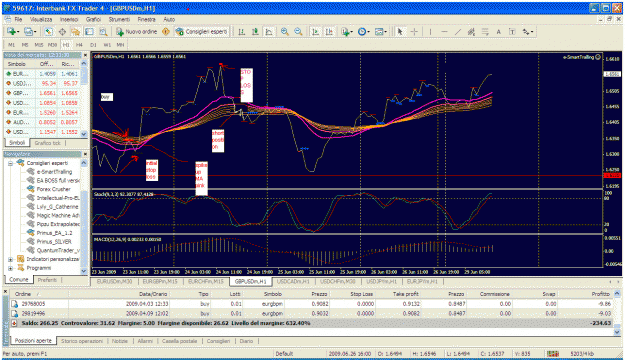Open the arrows objects dropdown
Viewport: 625px width, 360px height.
tap(528, 31)
